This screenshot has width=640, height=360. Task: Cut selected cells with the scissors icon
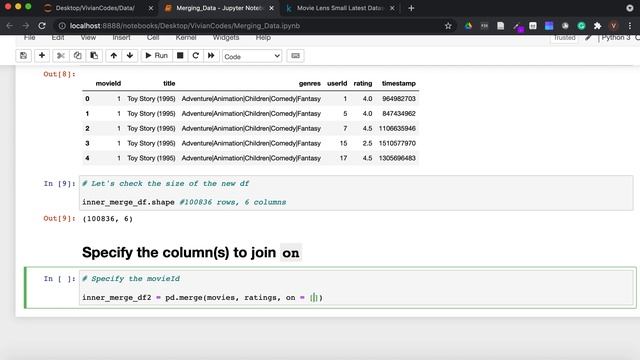click(x=60, y=56)
